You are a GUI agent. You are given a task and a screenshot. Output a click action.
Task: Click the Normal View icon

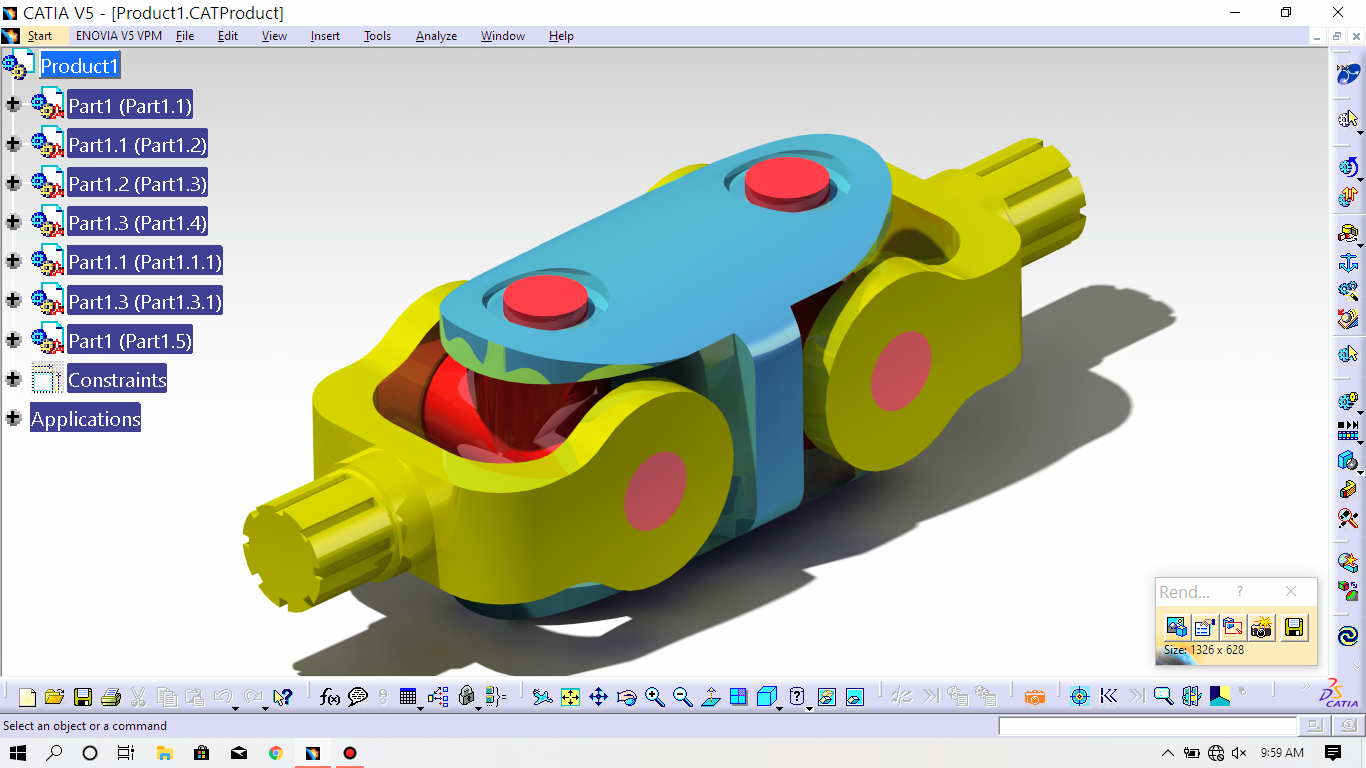click(711, 697)
